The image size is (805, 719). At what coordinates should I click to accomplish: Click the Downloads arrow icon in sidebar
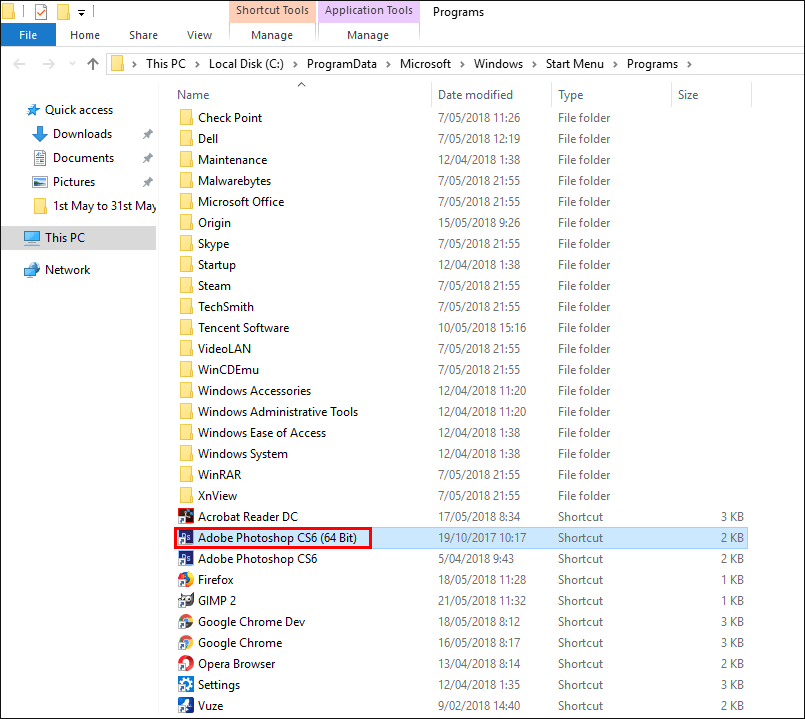(40, 134)
